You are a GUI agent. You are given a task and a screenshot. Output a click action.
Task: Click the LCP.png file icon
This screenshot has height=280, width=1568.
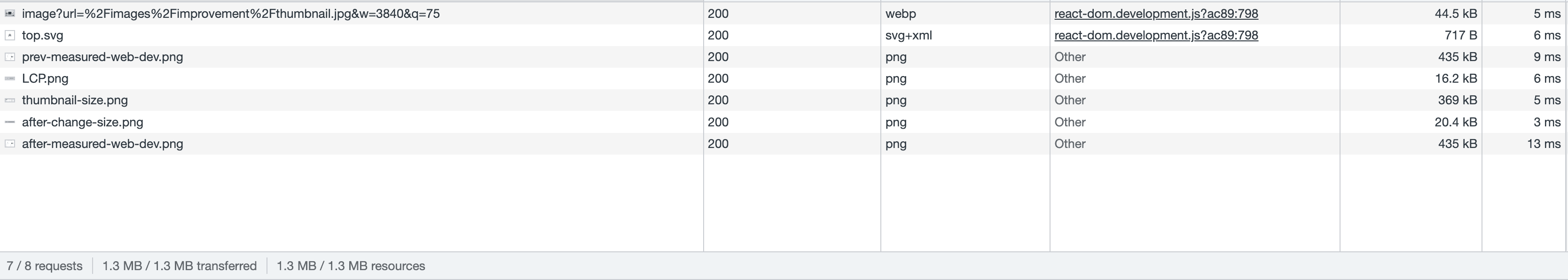(10, 78)
